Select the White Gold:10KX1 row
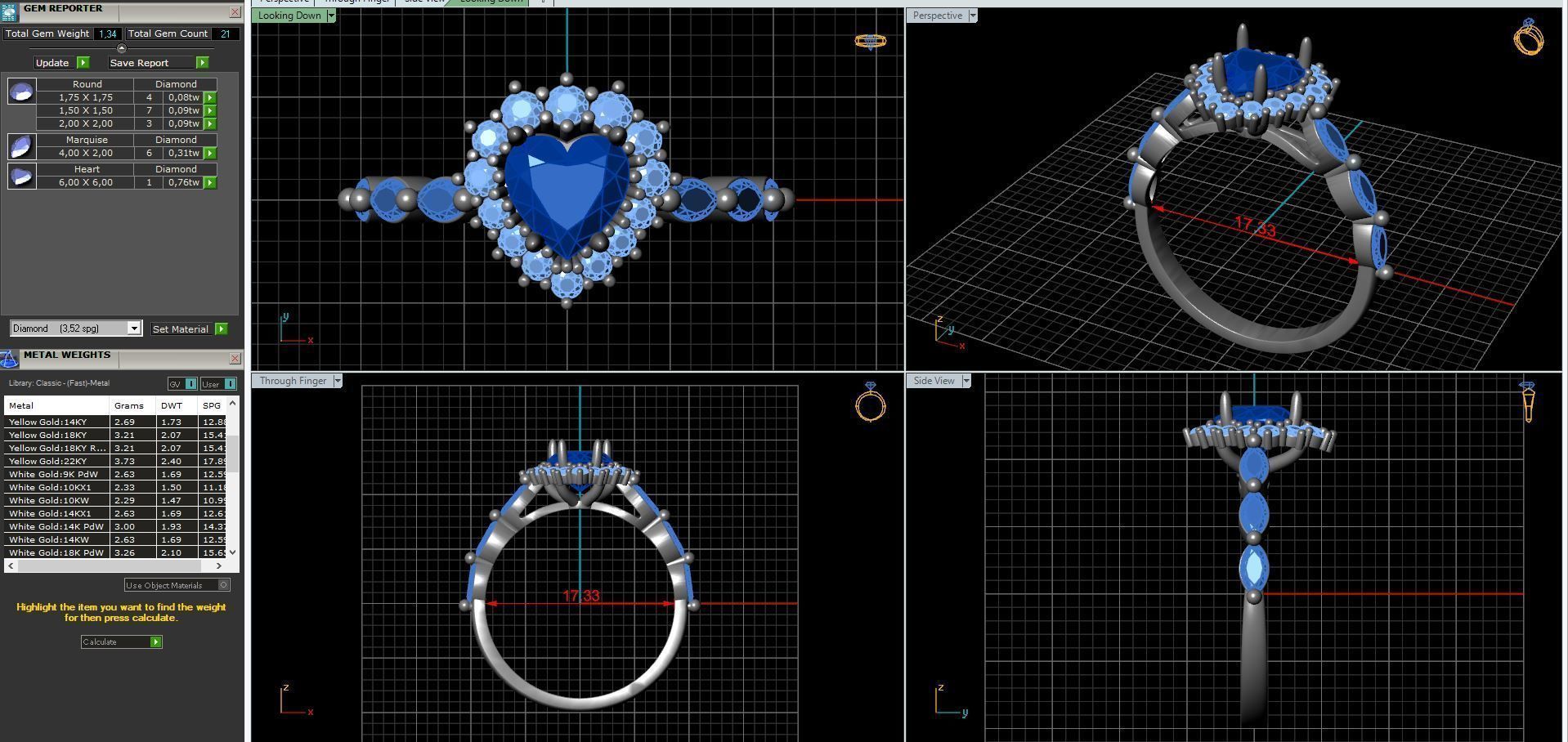The image size is (1568, 742). (x=115, y=487)
